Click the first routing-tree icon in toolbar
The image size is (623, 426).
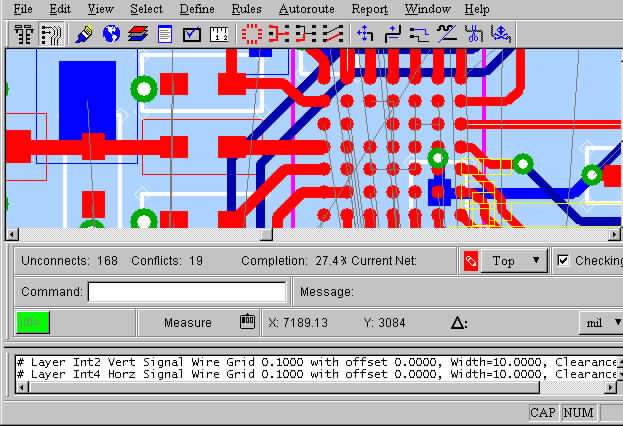(24, 33)
